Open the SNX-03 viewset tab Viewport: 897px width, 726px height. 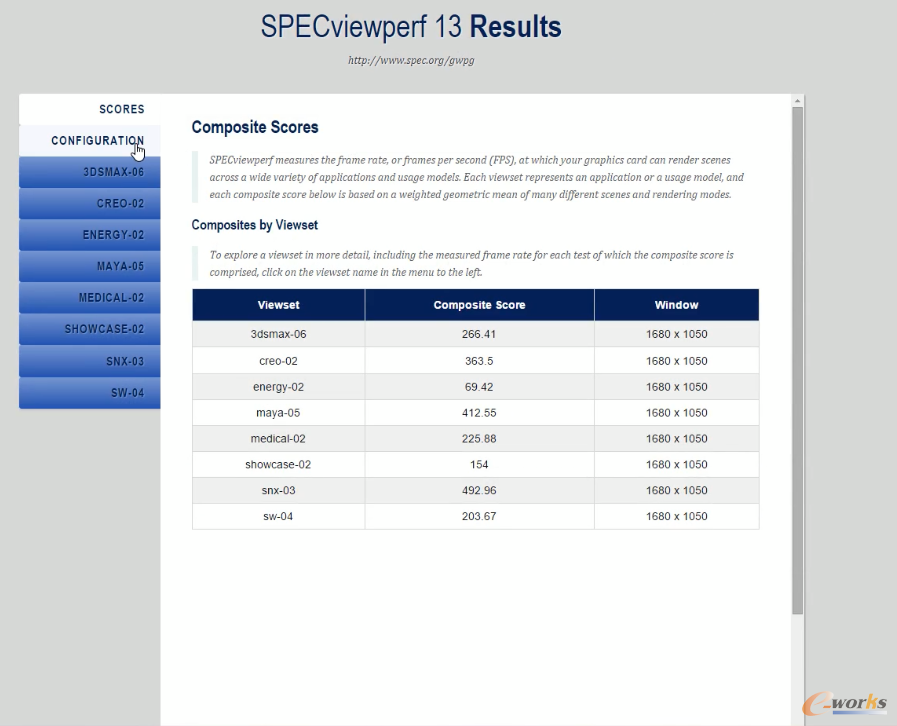coord(90,362)
